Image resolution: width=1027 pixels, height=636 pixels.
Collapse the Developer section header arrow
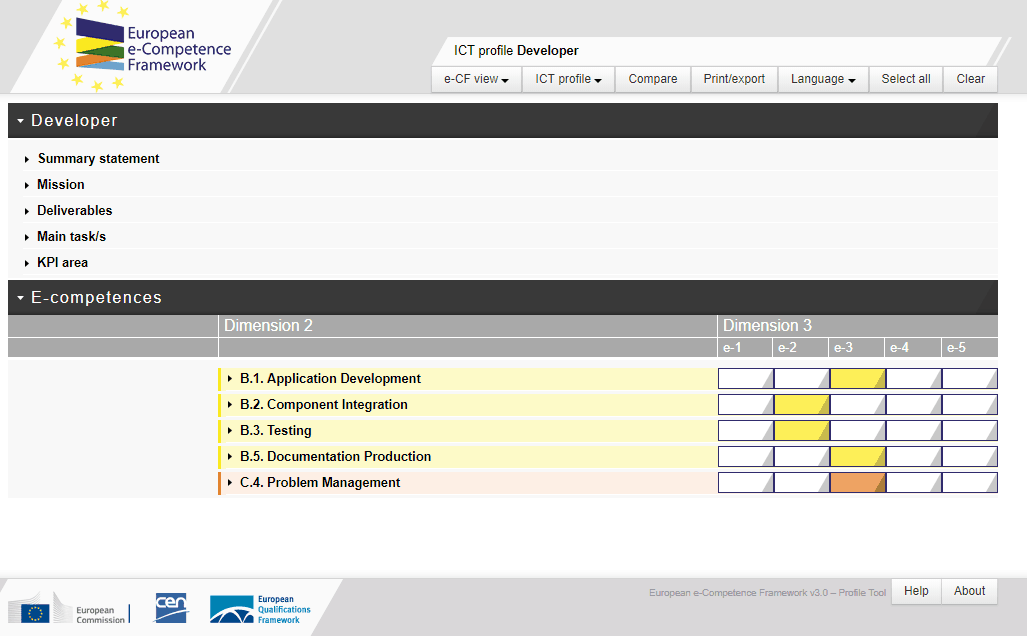pyautogui.click(x=20, y=121)
